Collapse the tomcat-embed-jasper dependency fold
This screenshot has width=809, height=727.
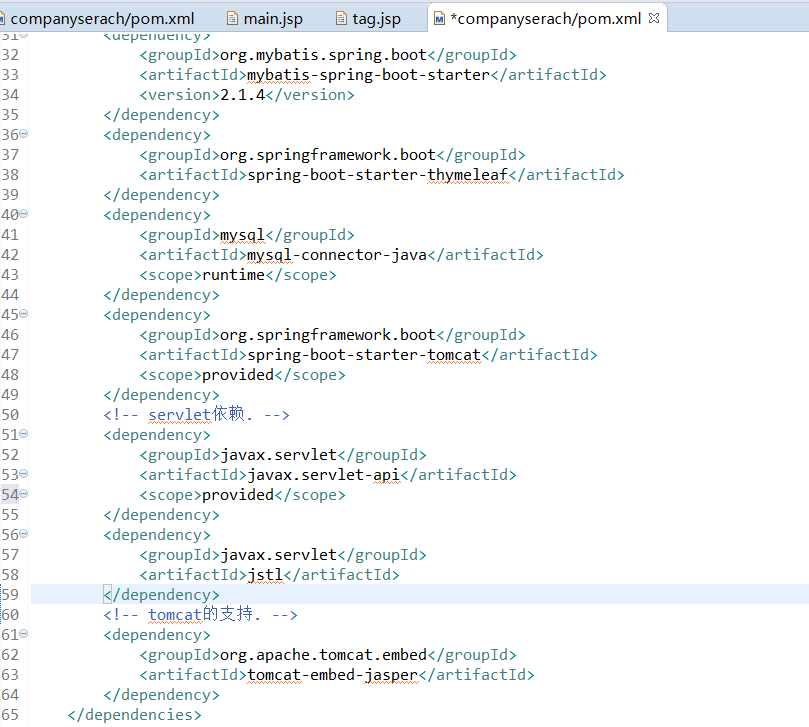[x=22, y=634]
